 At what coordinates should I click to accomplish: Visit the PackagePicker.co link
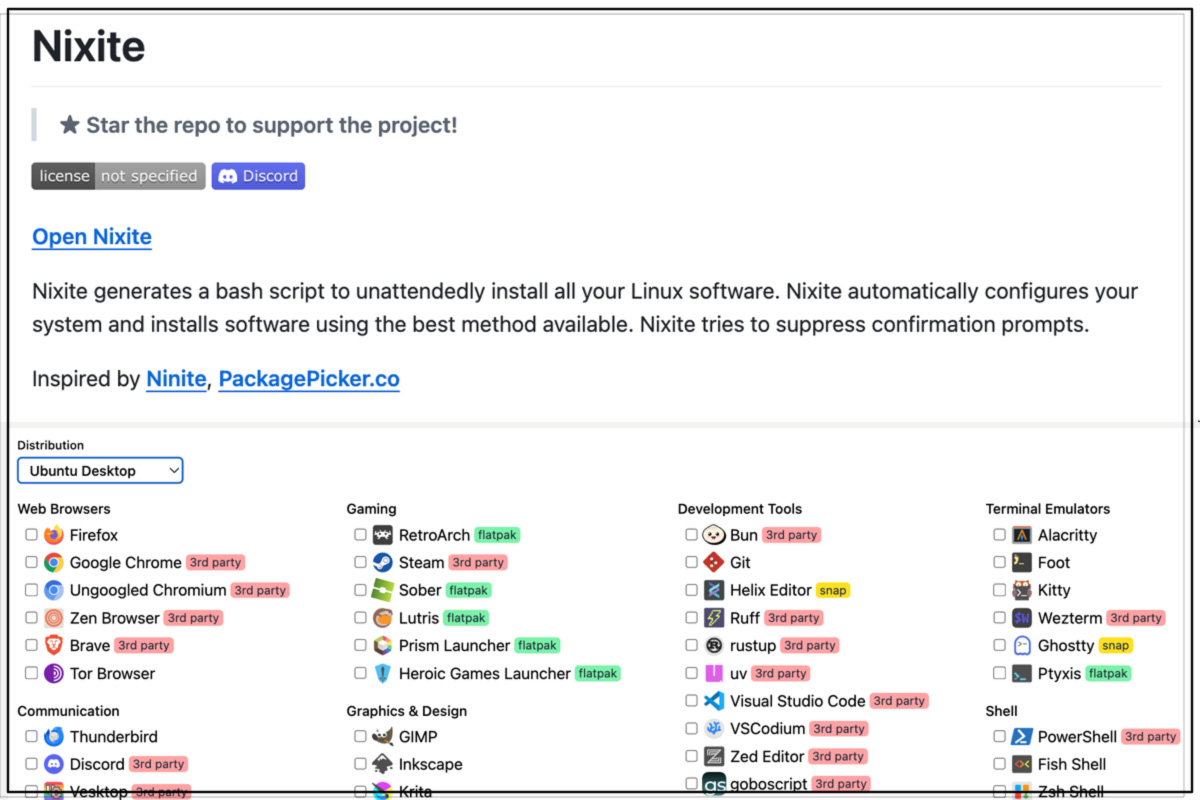click(309, 380)
